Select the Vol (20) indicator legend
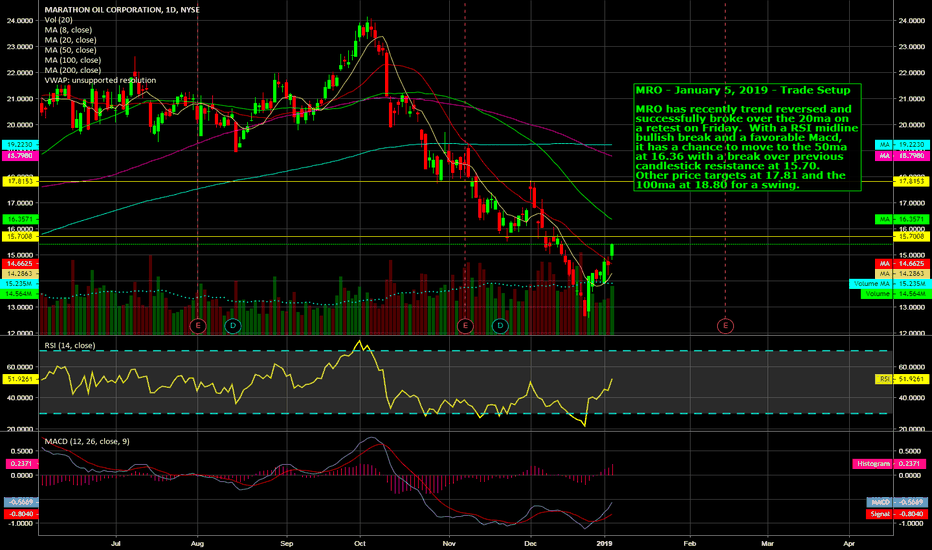The height and width of the screenshot is (550, 932). pyautogui.click(x=58, y=20)
